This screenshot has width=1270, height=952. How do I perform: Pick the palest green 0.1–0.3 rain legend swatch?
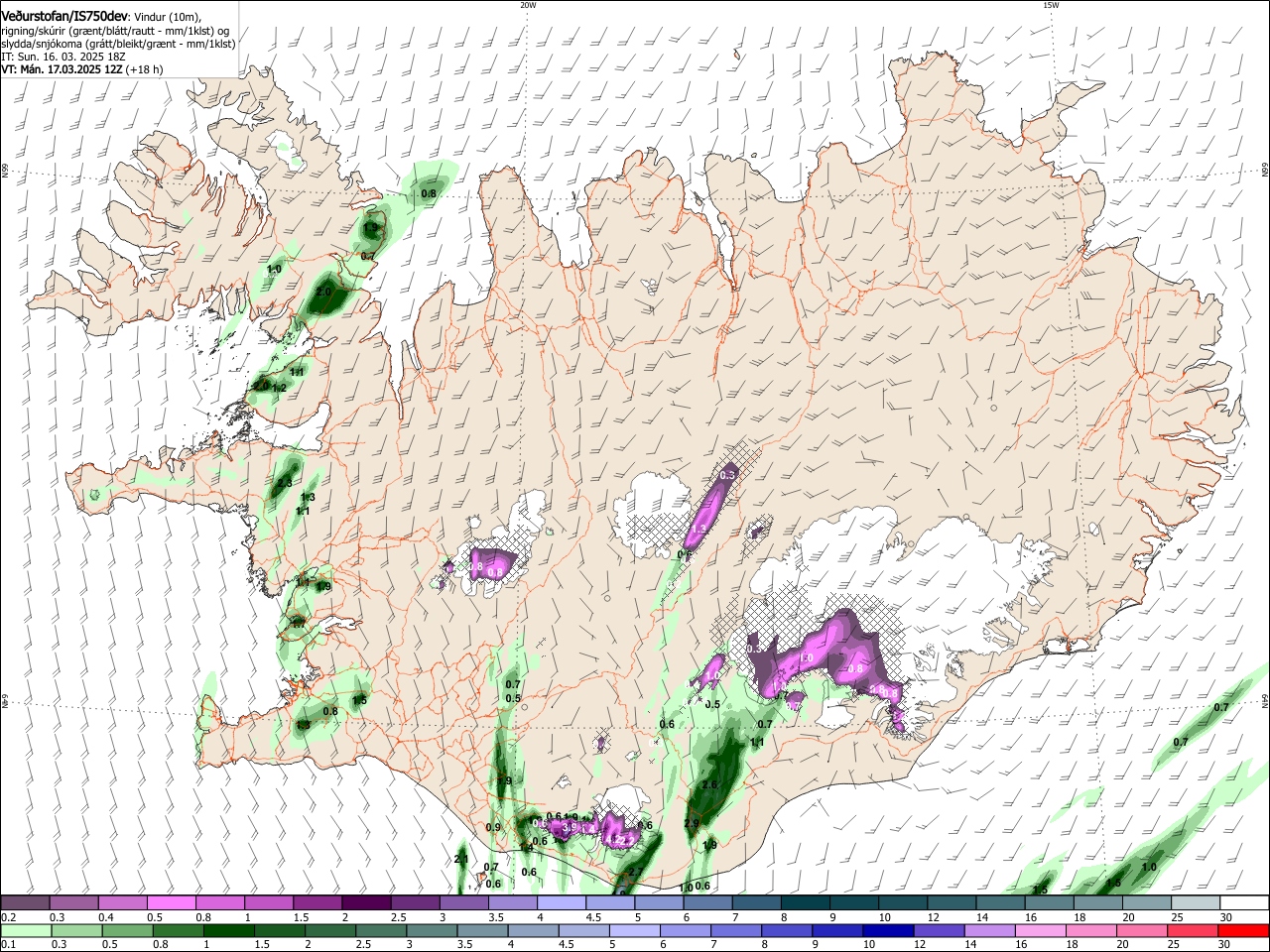[x=26, y=931]
